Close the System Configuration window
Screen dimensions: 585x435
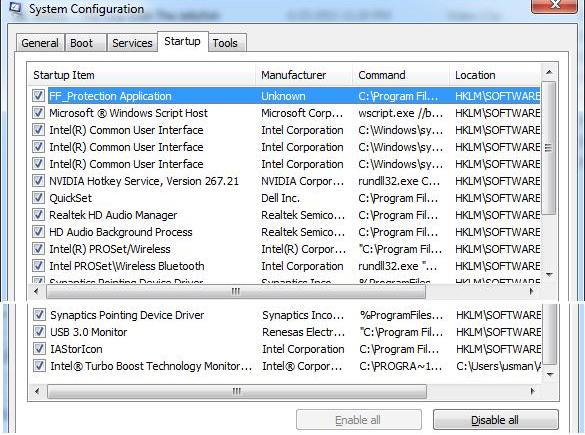tap(555, 5)
